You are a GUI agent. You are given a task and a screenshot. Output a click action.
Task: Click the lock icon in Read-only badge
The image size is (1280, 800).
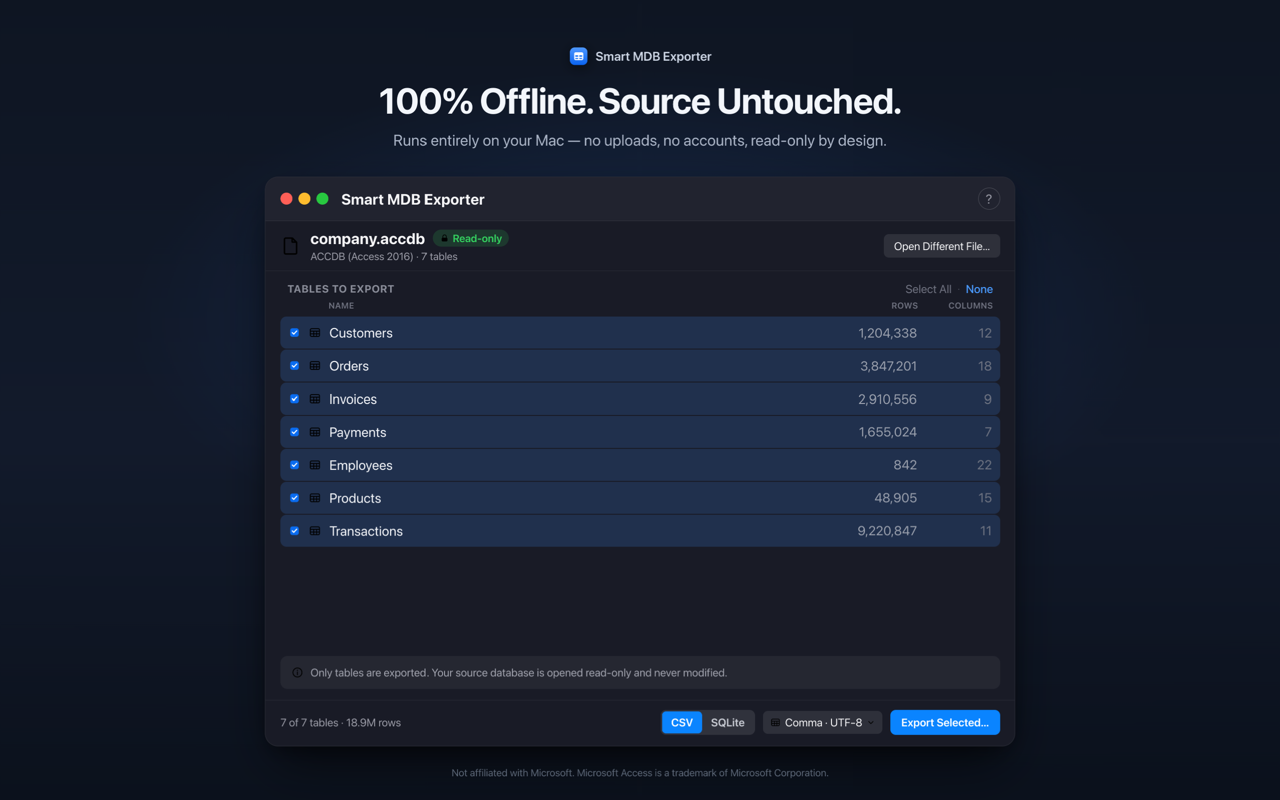[445, 239]
